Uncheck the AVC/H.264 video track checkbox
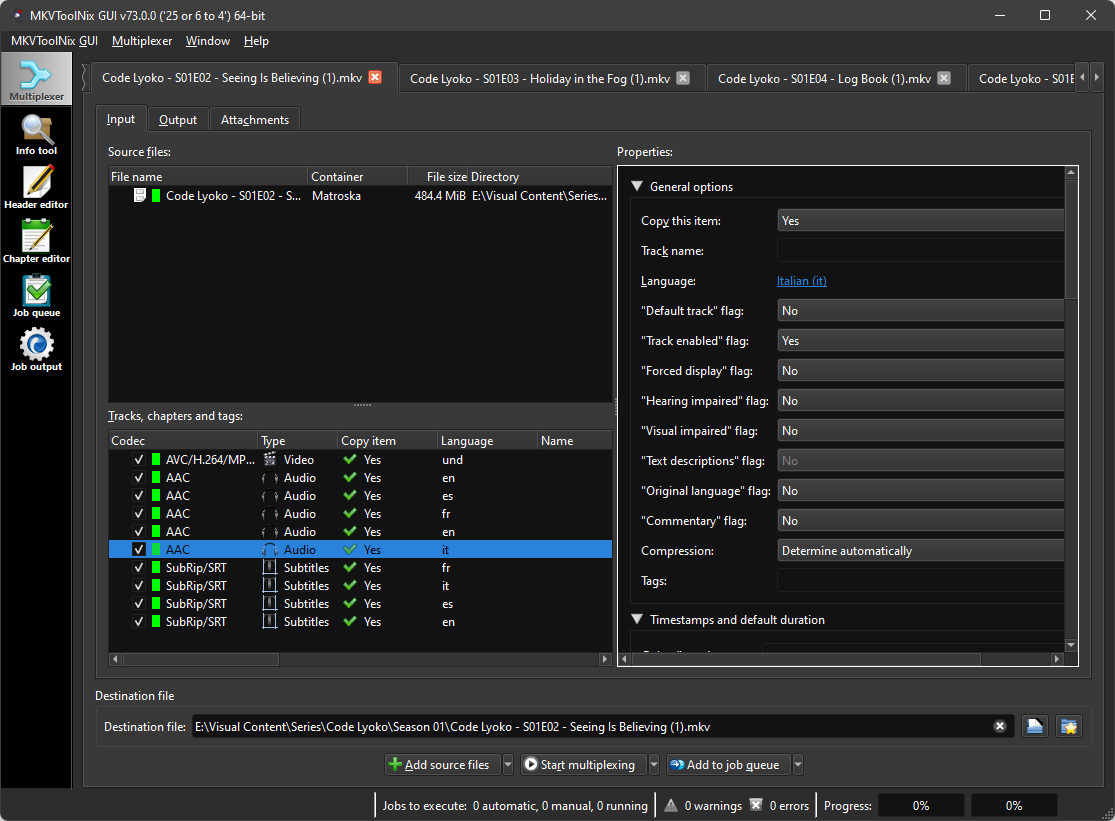The height and width of the screenshot is (821, 1115). click(x=139, y=460)
